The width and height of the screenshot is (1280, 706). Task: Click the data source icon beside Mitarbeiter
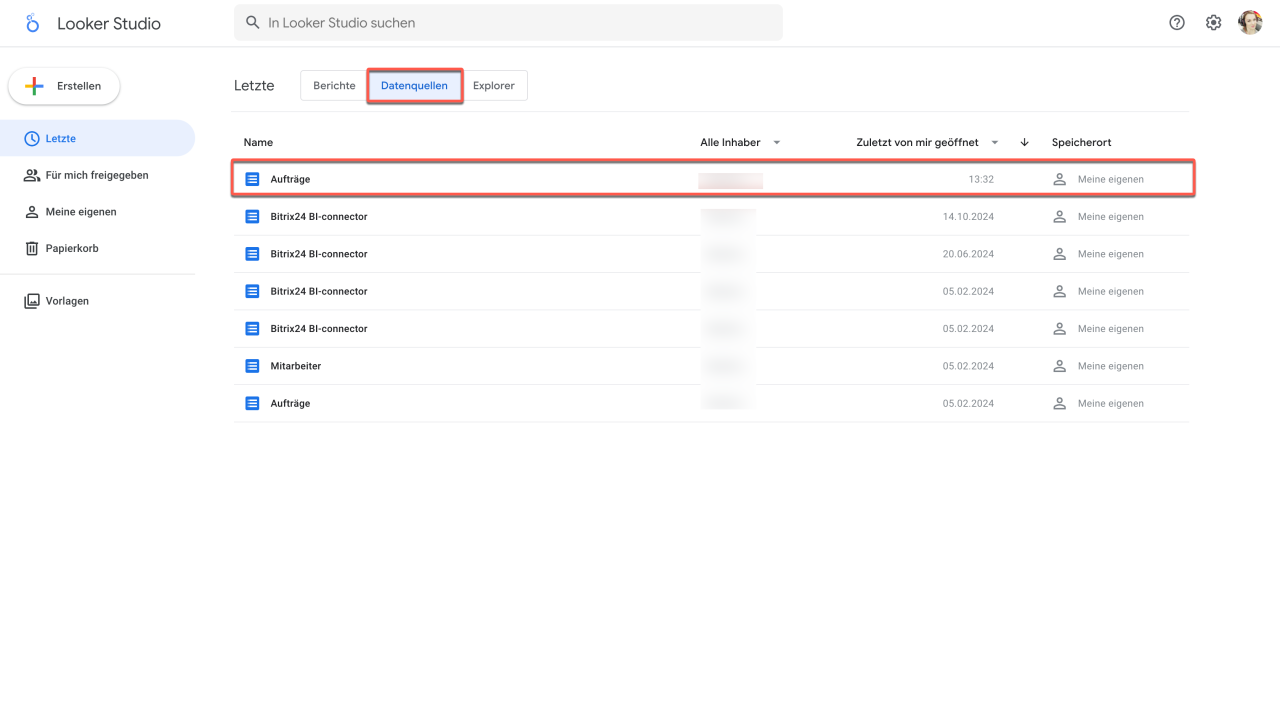[253, 366]
